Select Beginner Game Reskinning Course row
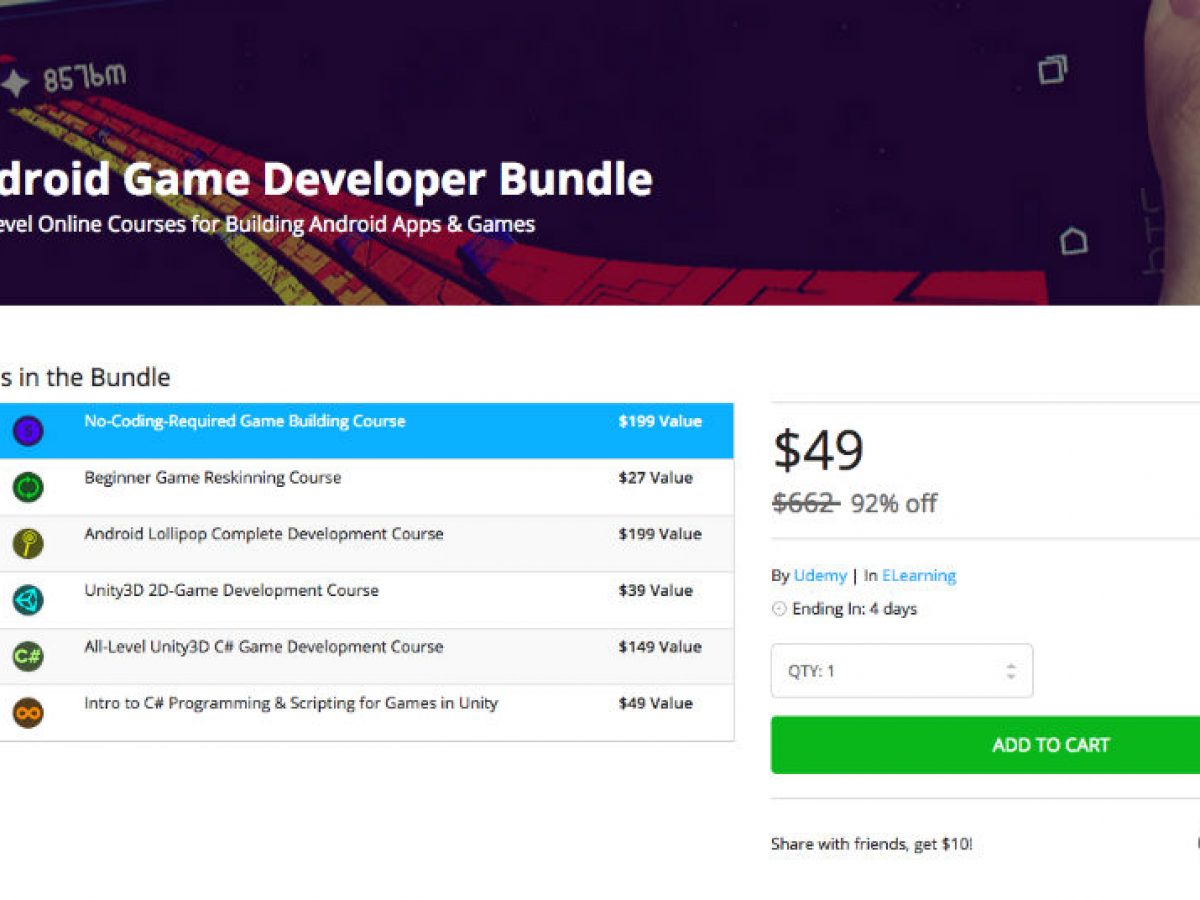 pyautogui.click(x=212, y=478)
